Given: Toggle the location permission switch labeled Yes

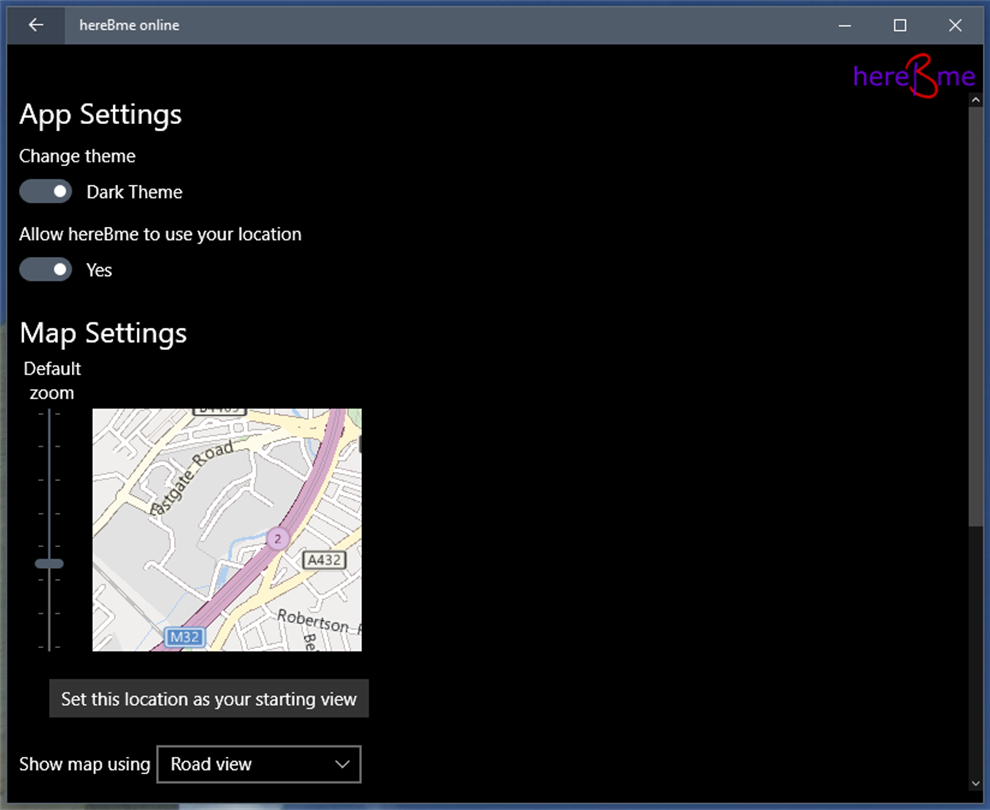Looking at the screenshot, I should click(45, 270).
